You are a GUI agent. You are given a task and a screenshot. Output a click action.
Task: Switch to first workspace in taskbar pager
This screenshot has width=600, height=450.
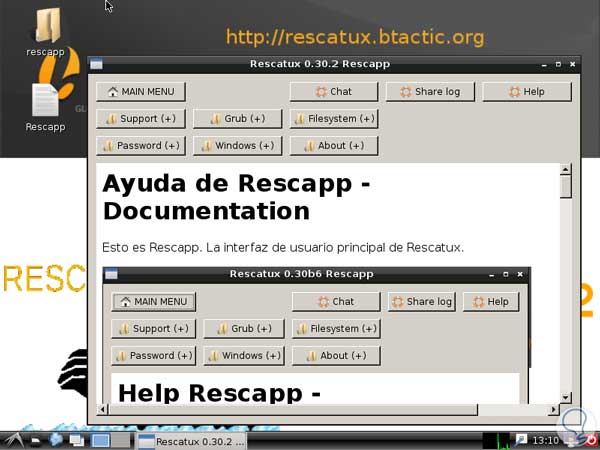click(x=100, y=441)
